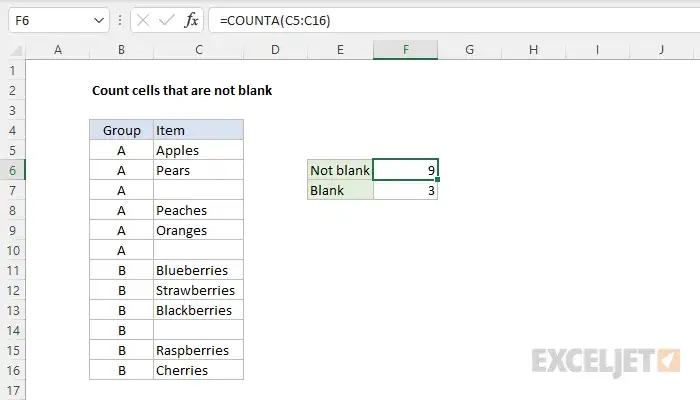Click the title cell Count cells that are not blank

click(181, 90)
